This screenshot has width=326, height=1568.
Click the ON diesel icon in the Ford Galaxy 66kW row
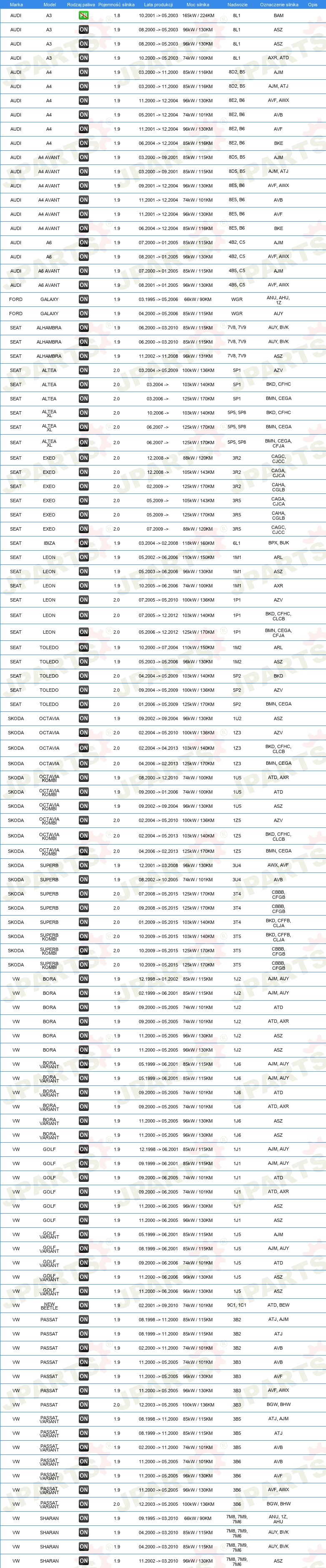(84, 299)
